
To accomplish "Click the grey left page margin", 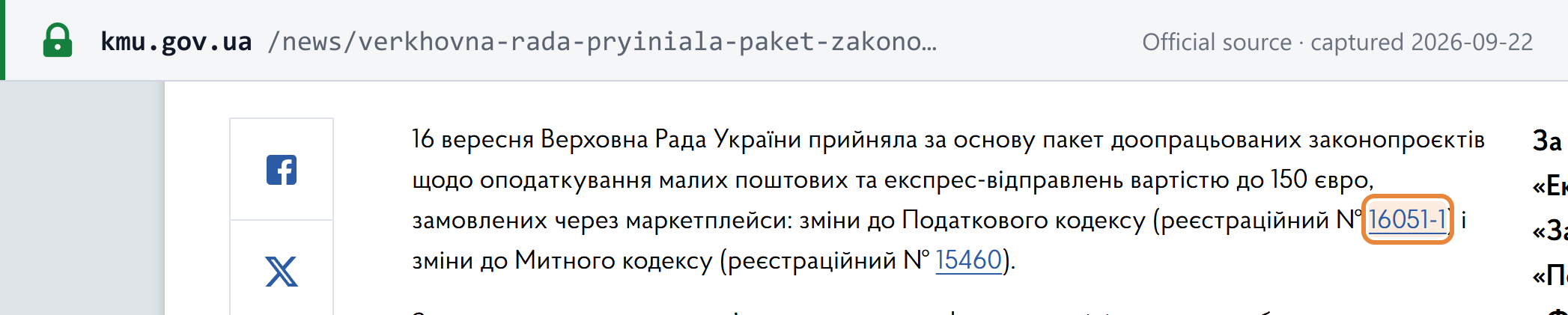I will tap(82, 198).
